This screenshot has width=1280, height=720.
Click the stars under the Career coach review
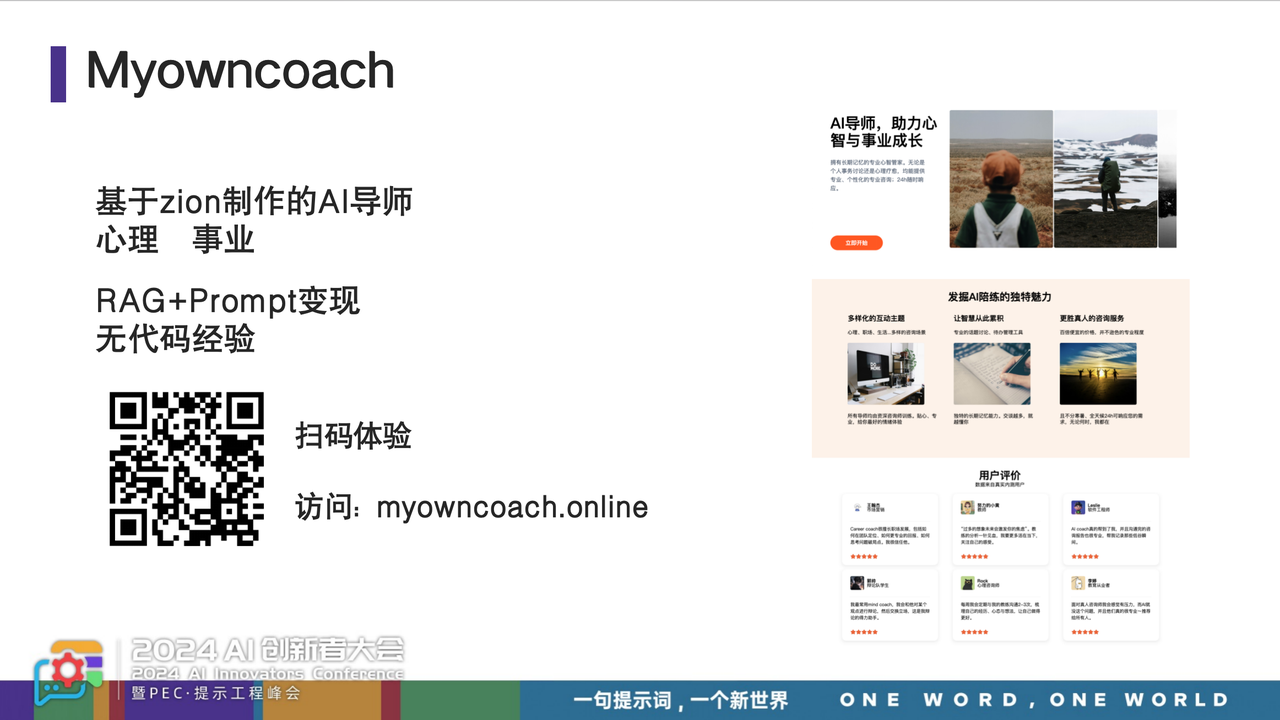click(864, 556)
